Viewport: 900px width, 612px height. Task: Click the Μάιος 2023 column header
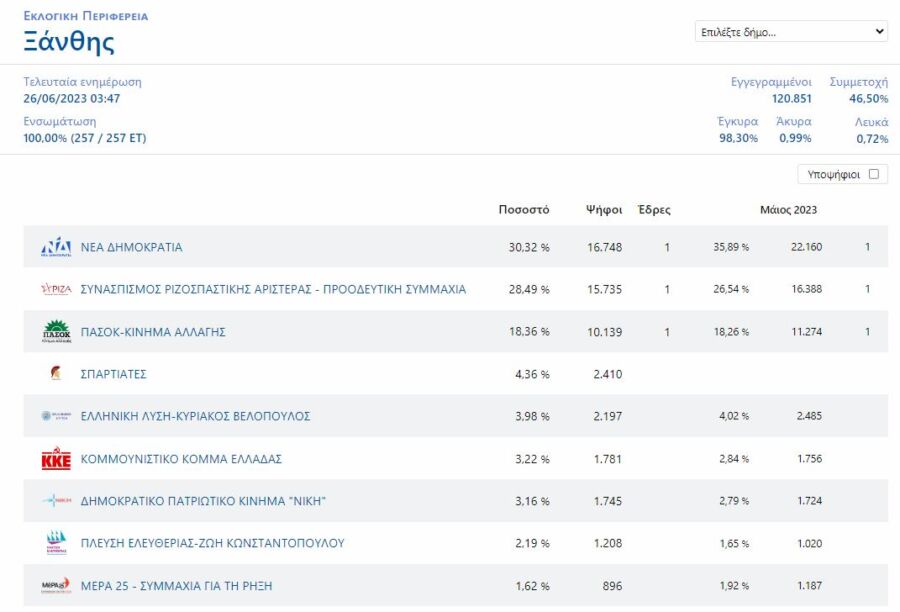[788, 210]
